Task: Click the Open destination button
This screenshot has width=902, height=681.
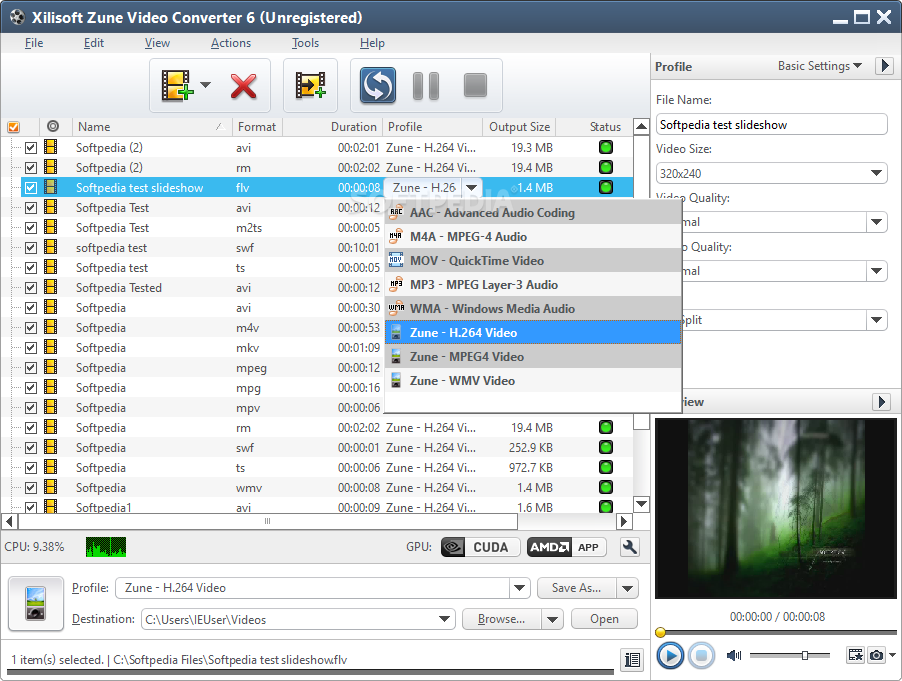Action: point(604,619)
